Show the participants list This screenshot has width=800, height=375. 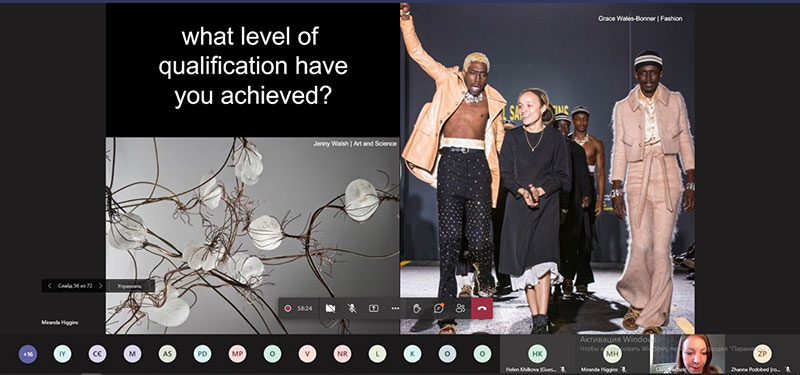460,308
